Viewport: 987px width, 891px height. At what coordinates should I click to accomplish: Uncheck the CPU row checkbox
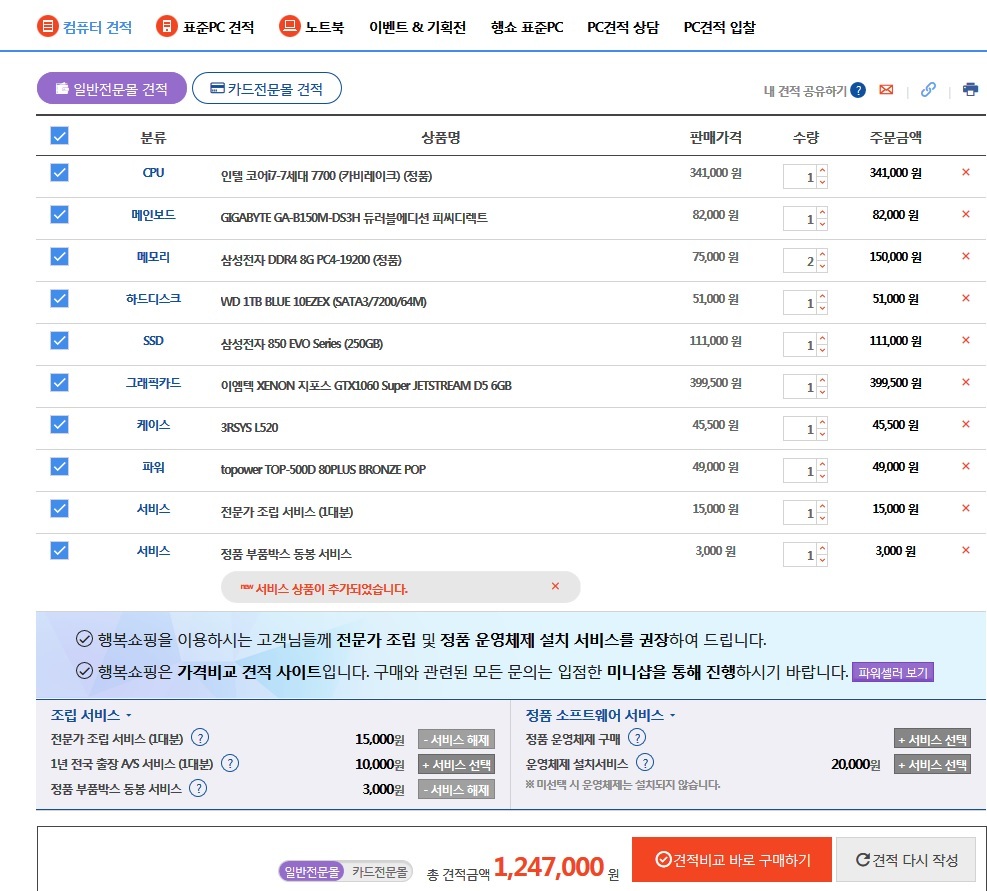point(59,173)
